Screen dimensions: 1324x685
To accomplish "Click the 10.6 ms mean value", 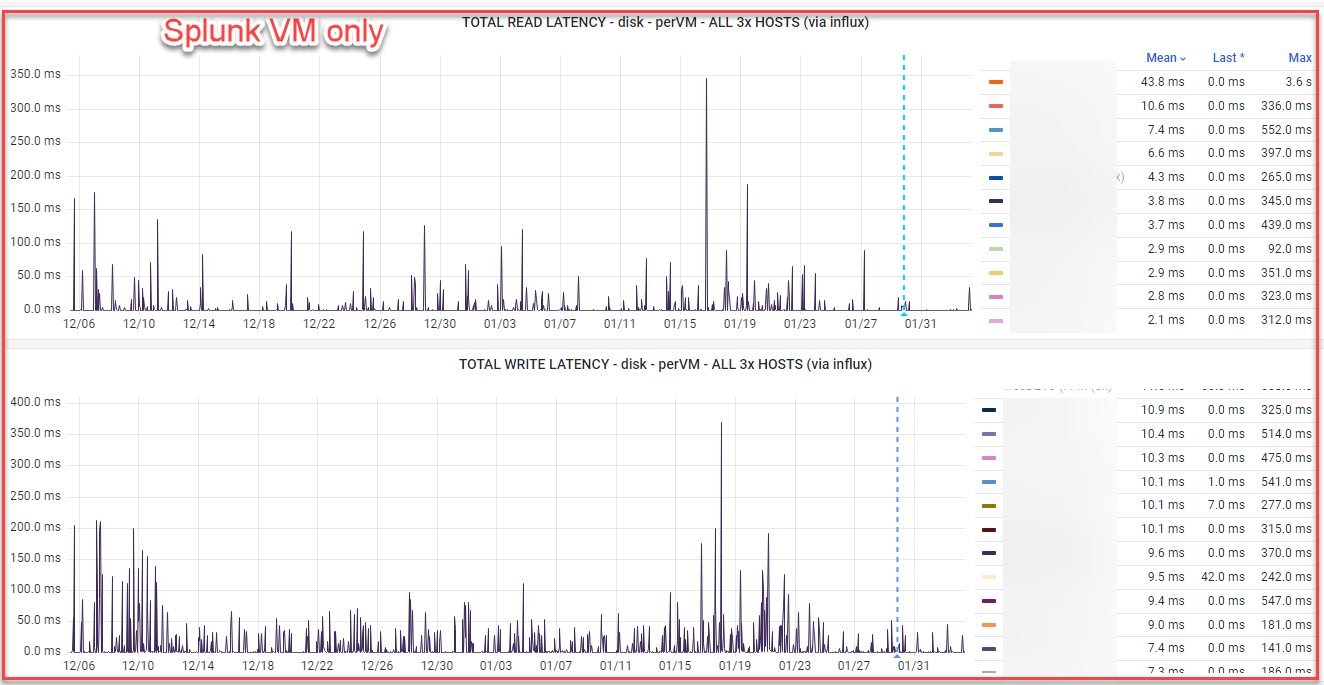I will click(x=1163, y=106).
